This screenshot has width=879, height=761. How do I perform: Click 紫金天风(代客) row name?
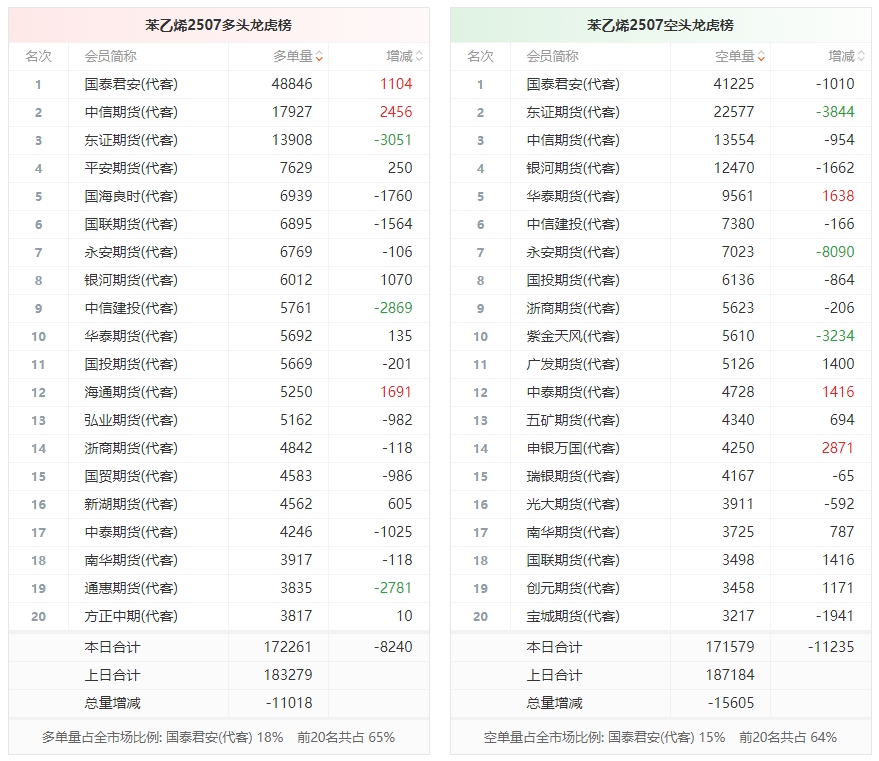pyautogui.click(x=573, y=336)
